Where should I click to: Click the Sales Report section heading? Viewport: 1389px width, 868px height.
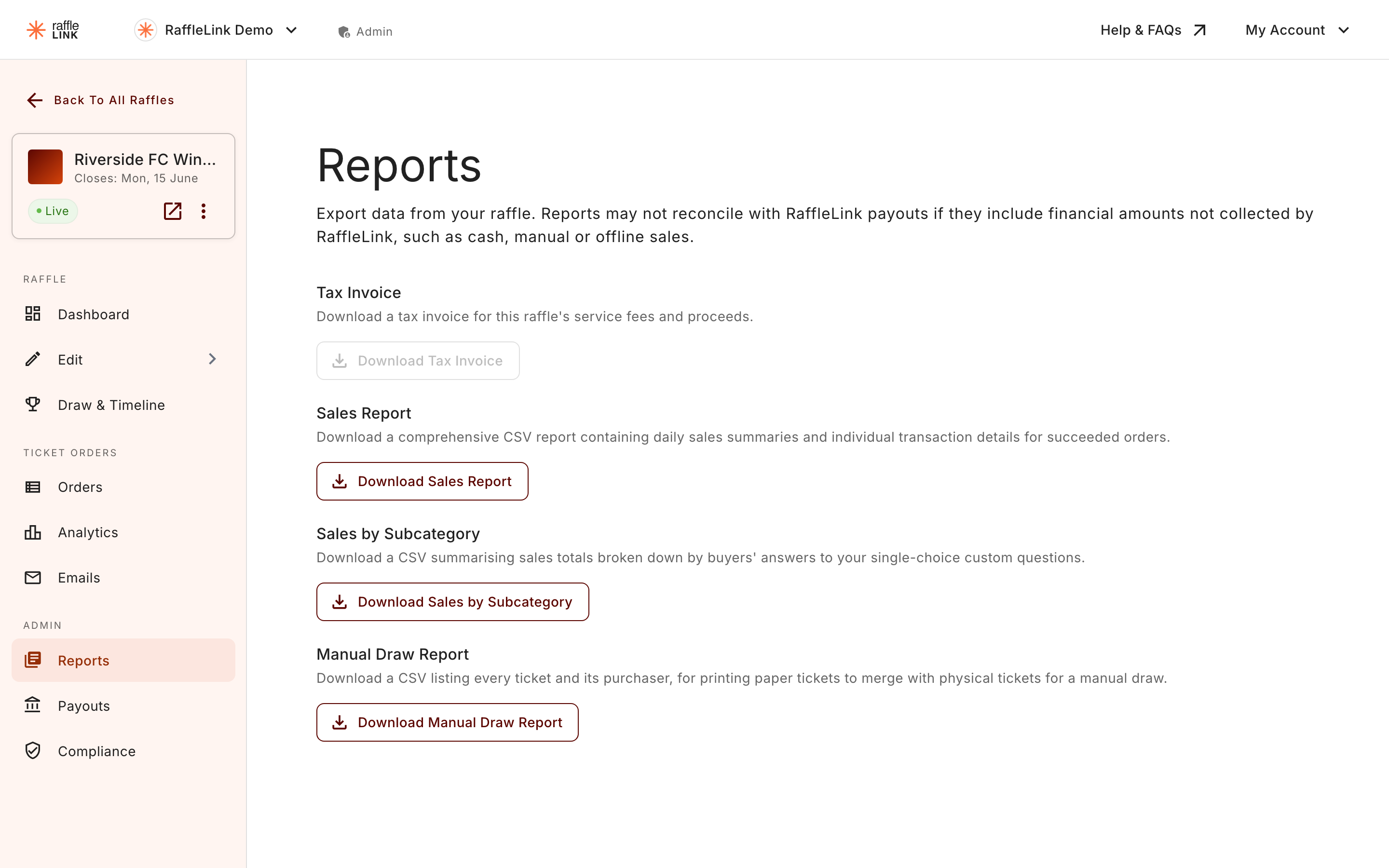[364, 413]
